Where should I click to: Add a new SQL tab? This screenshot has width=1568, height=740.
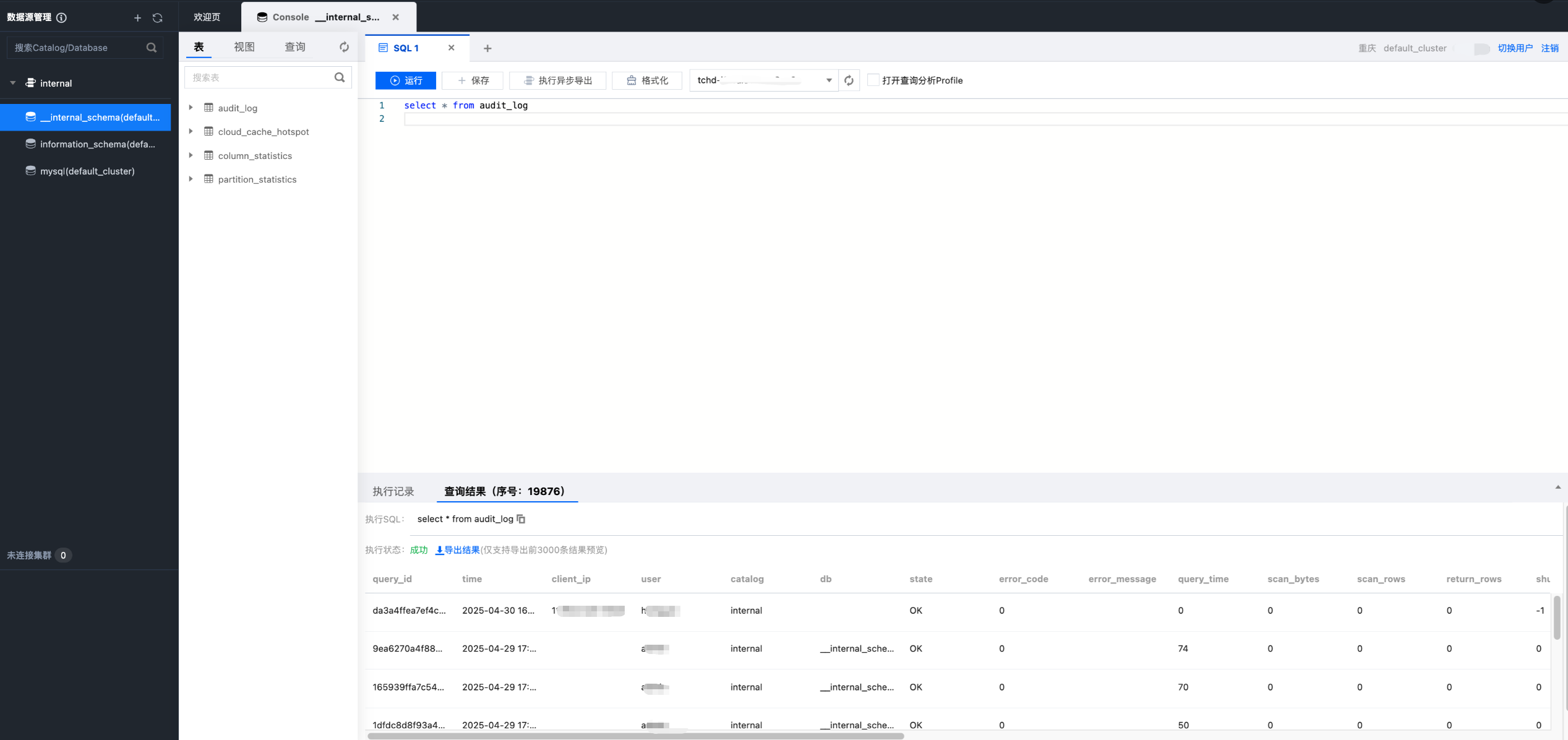pyautogui.click(x=487, y=48)
